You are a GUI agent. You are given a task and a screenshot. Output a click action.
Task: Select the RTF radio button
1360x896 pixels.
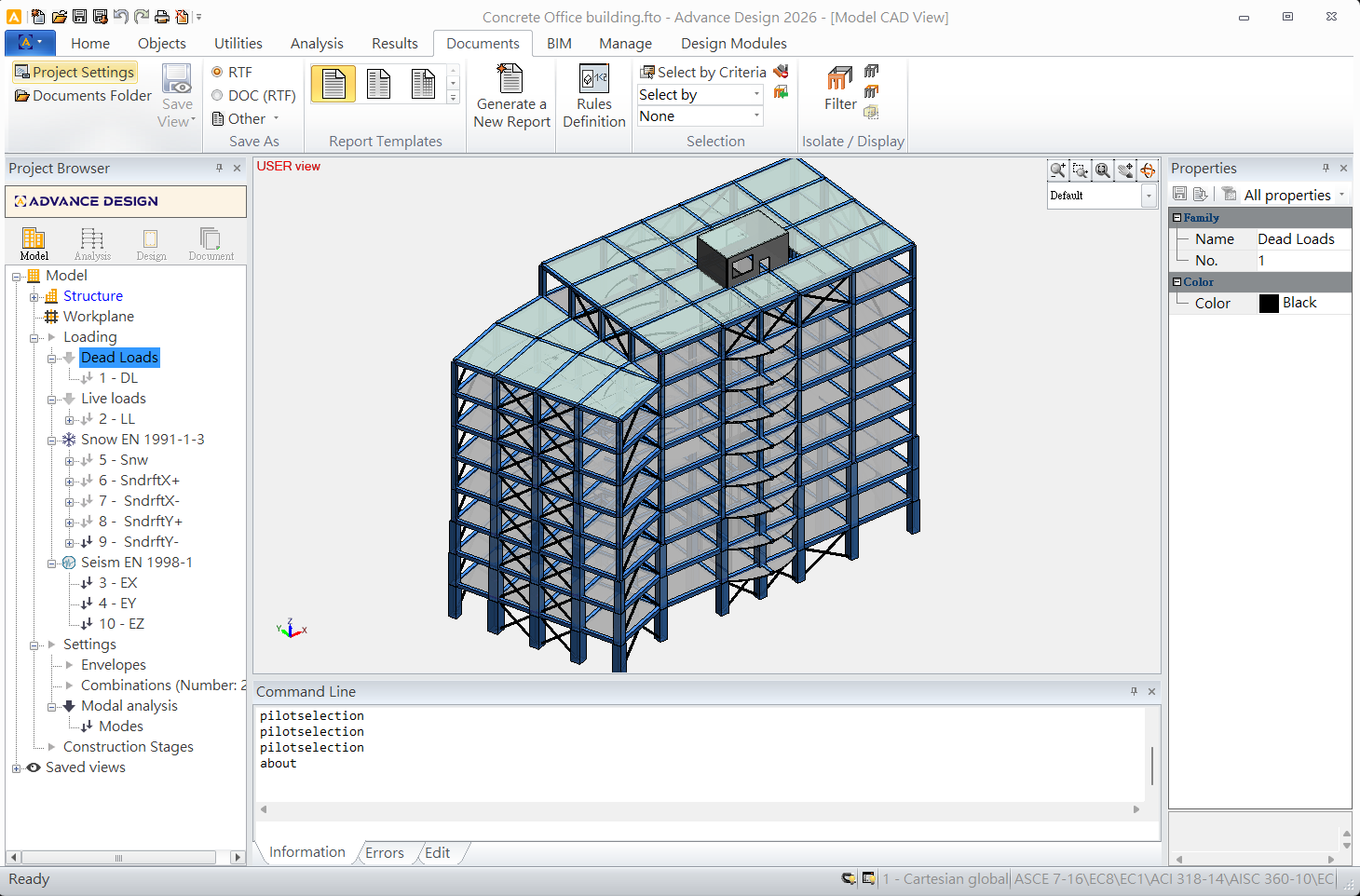point(217,72)
